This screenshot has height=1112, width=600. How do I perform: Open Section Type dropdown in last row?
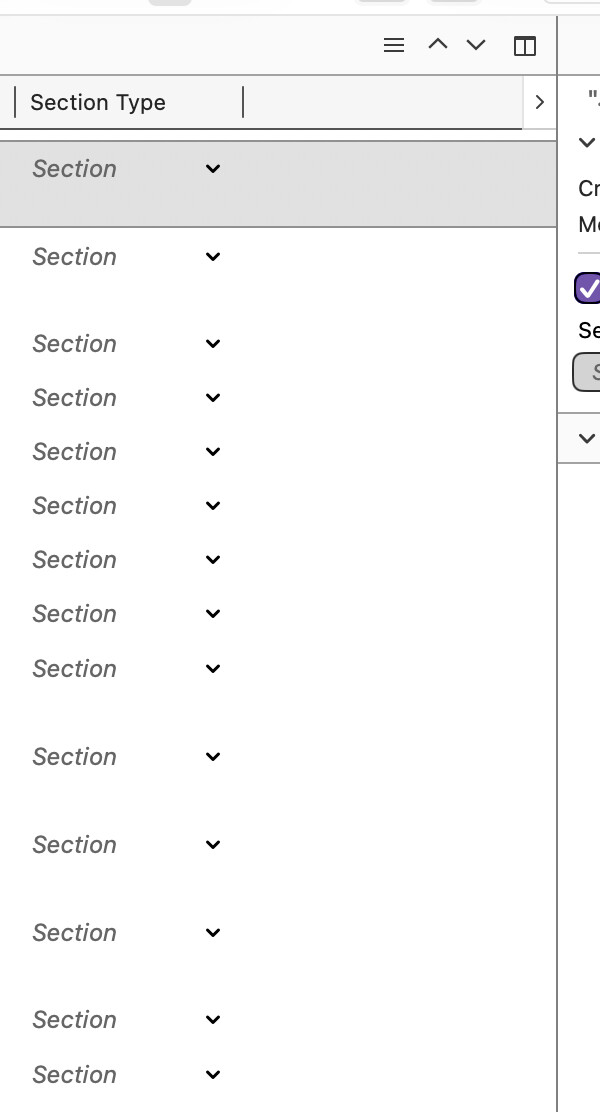[x=213, y=1075]
